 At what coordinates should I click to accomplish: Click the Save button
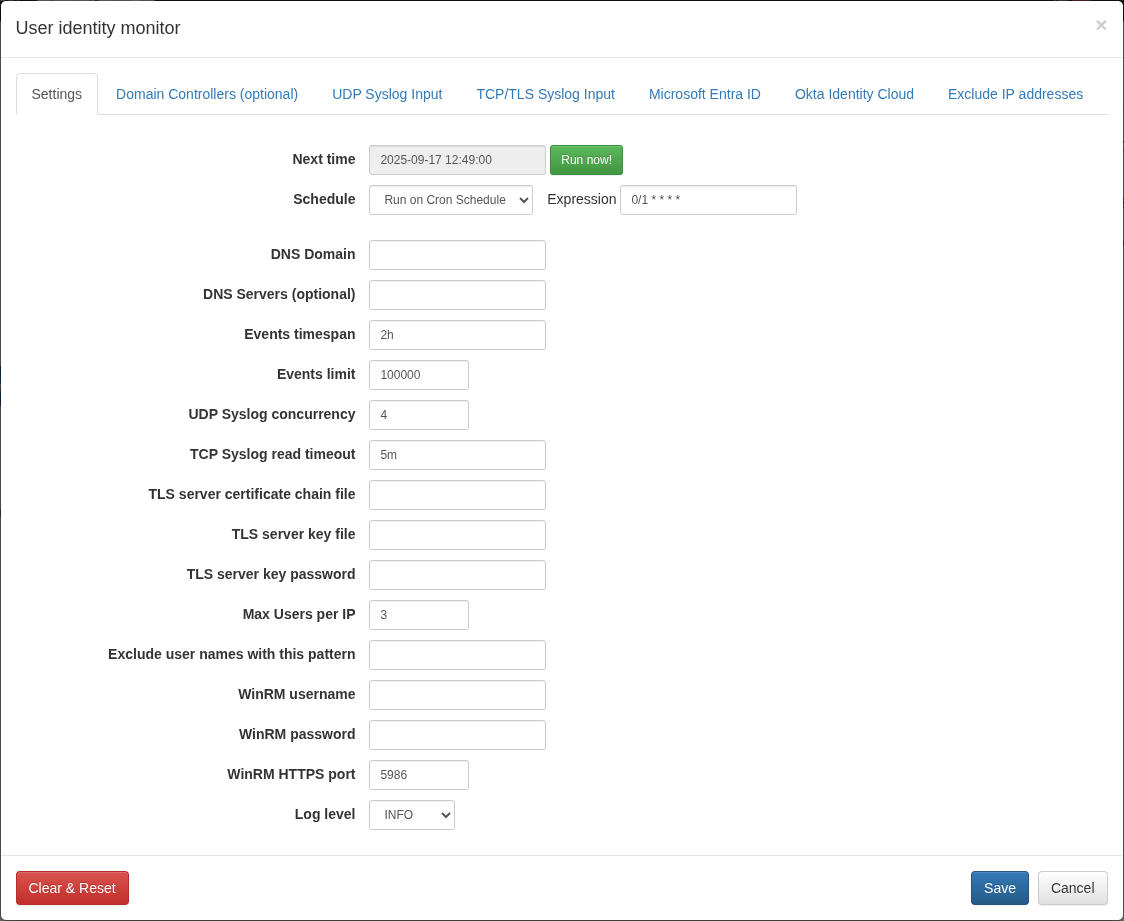999,888
